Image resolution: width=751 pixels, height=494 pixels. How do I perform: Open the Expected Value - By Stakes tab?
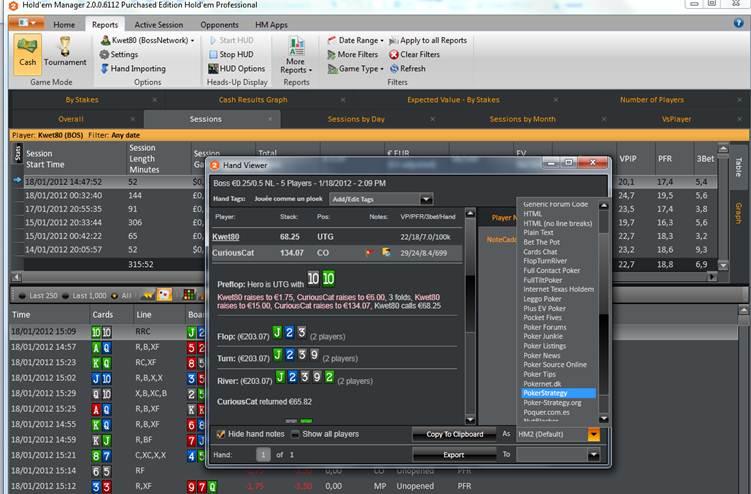point(453,100)
